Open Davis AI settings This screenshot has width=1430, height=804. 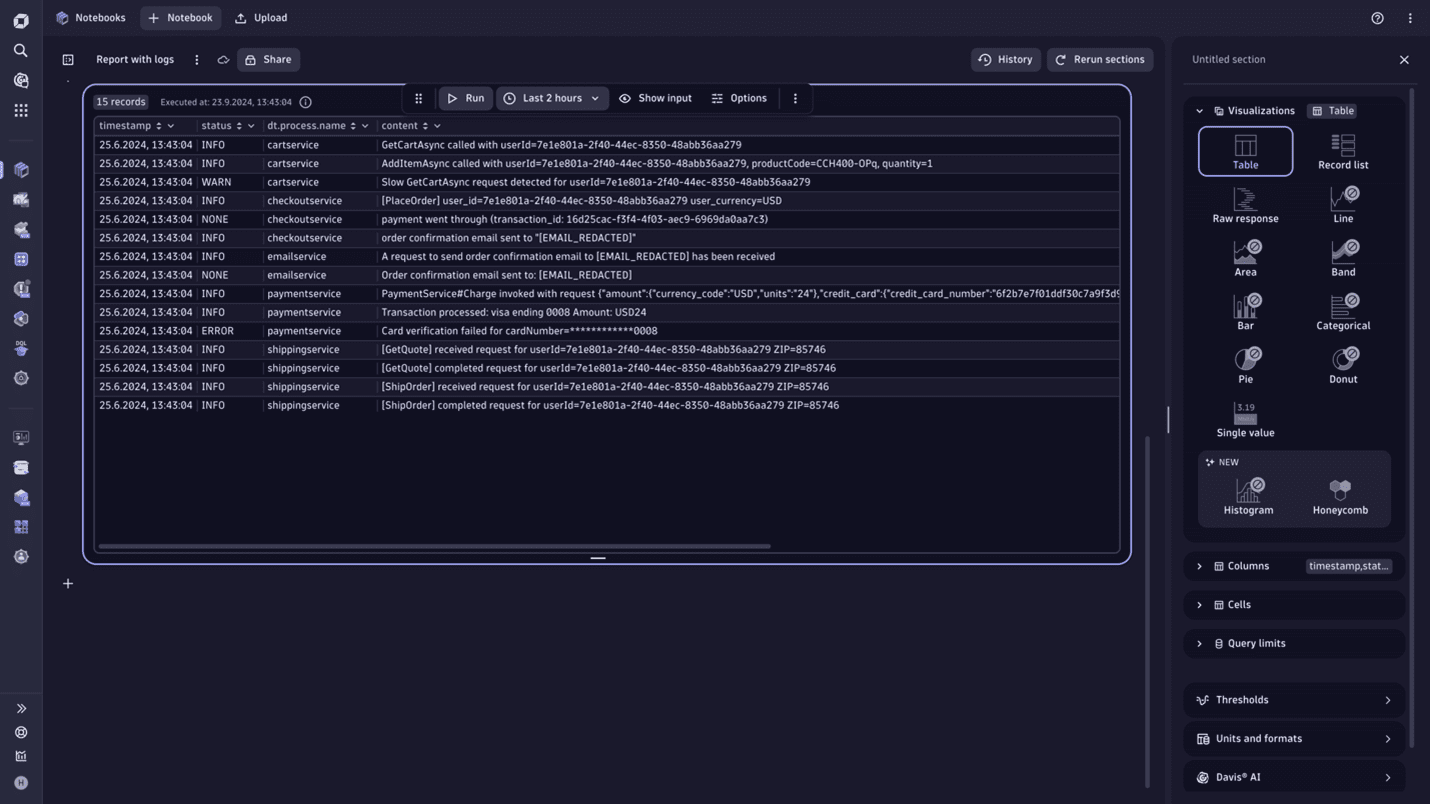tap(1294, 778)
